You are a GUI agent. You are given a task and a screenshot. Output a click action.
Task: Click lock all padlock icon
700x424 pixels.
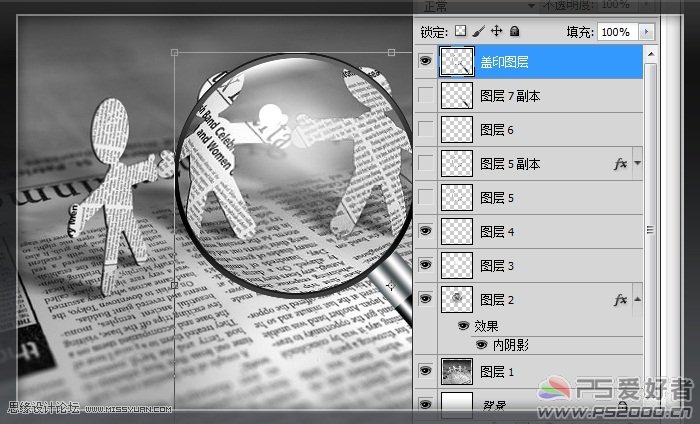pyautogui.click(x=515, y=31)
